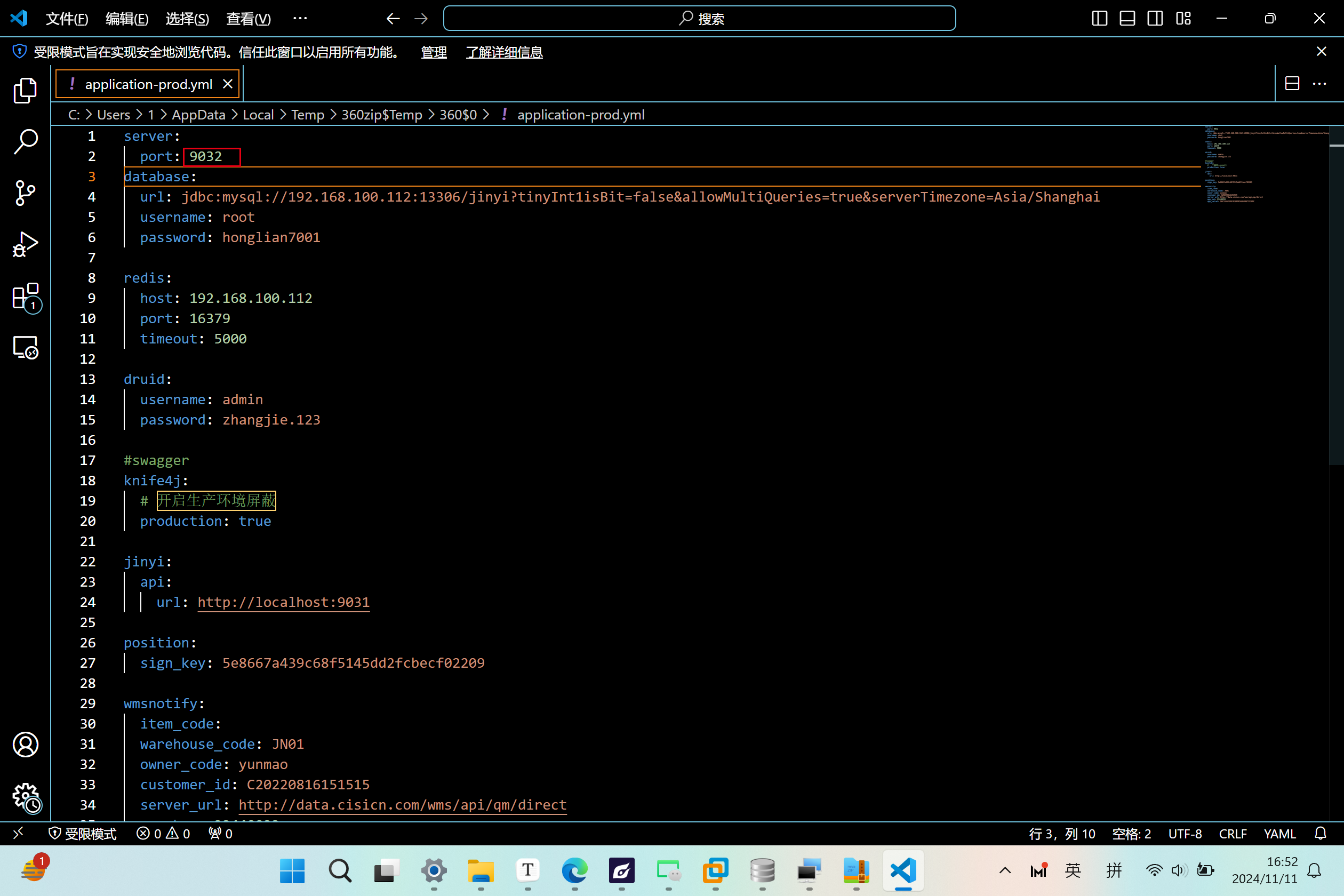Change indentation via 空格: 2
This screenshot has height=896, width=1344.
pos(1131,833)
